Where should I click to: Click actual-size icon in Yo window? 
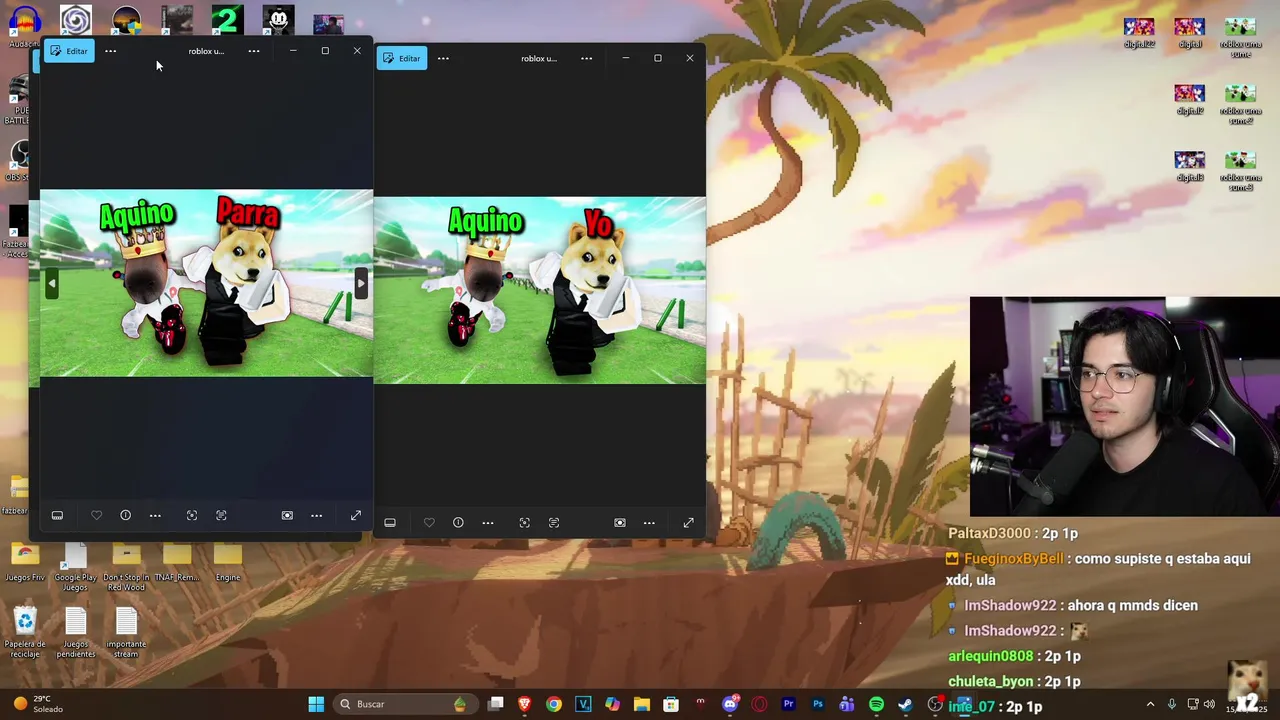coord(554,522)
